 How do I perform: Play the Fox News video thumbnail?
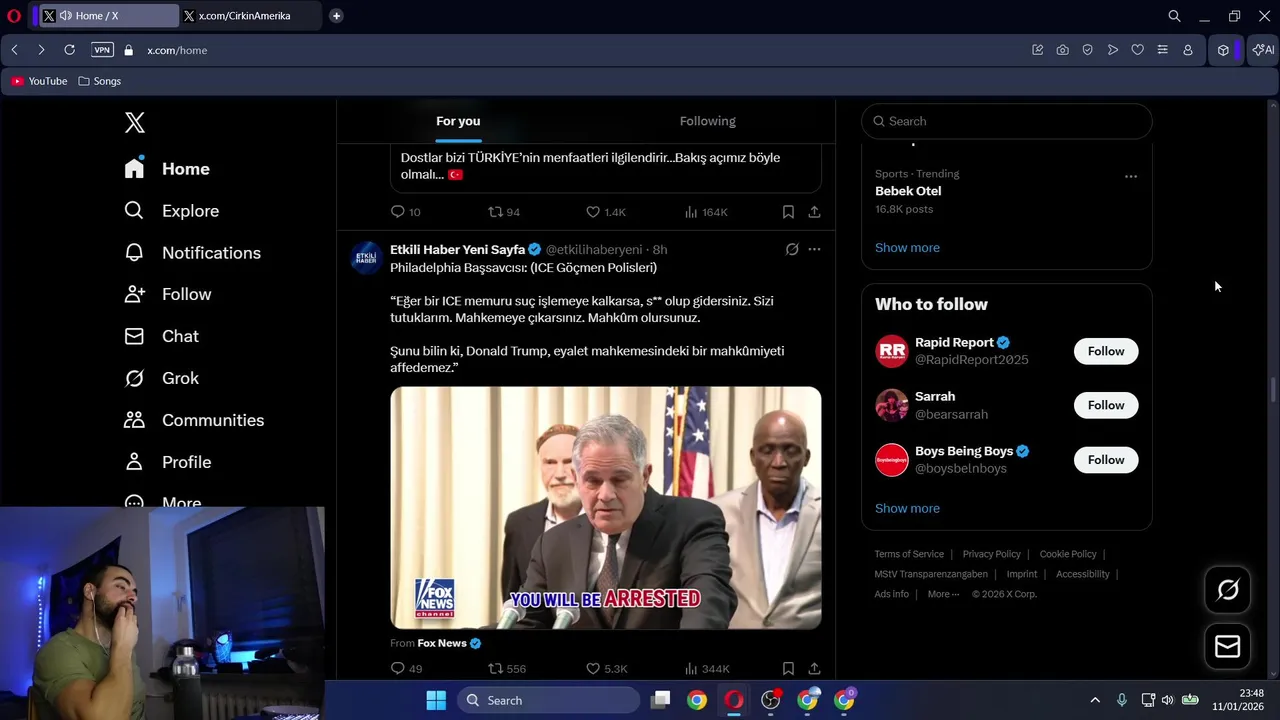coord(606,508)
